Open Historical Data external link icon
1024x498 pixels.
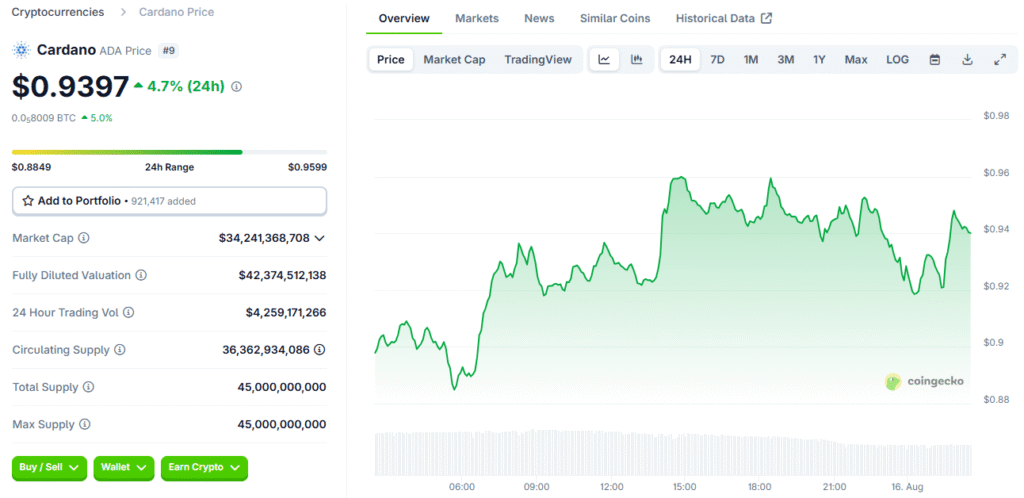click(767, 18)
